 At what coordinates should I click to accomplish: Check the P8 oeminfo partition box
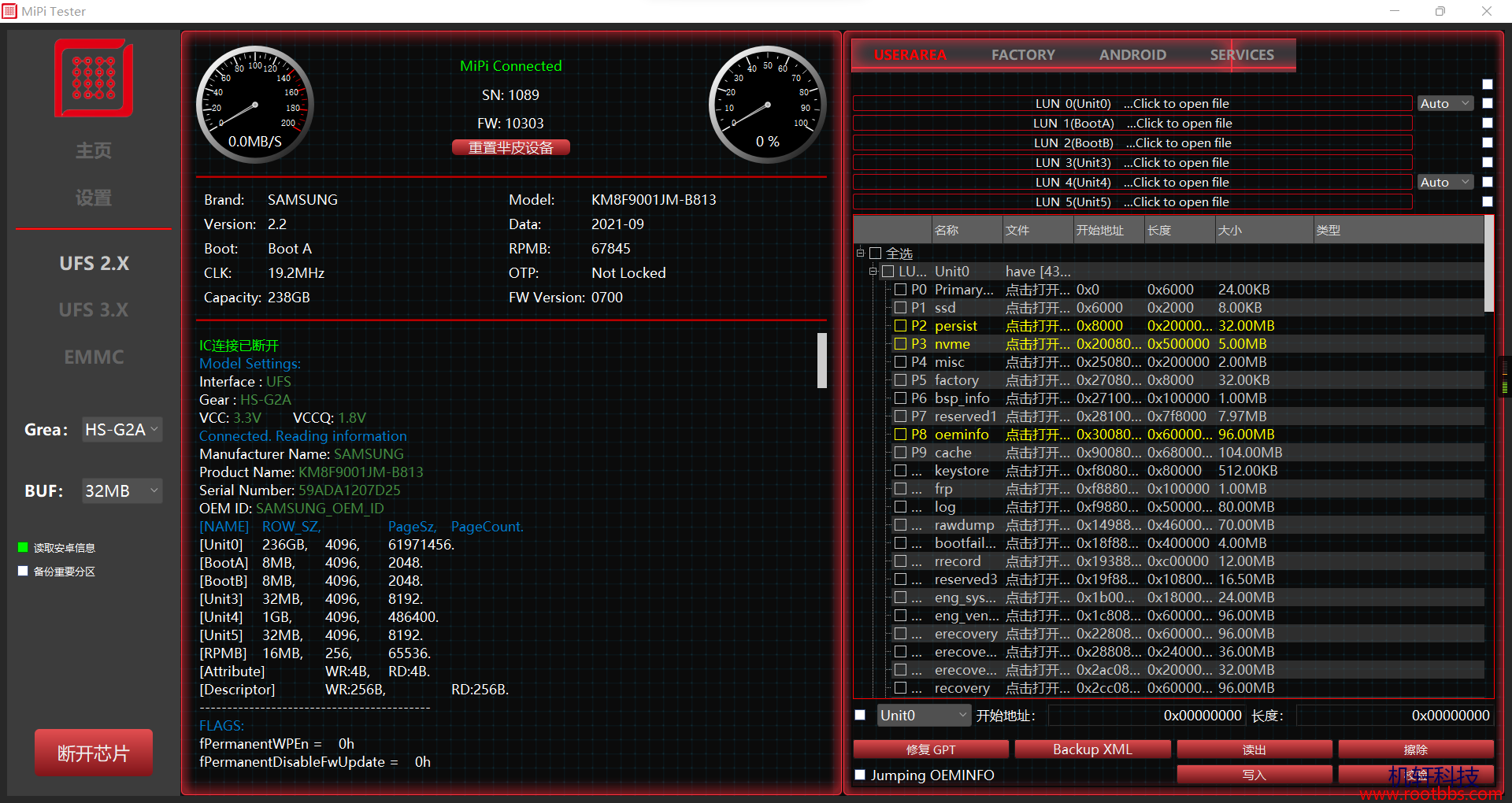click(x=900, y=434)
